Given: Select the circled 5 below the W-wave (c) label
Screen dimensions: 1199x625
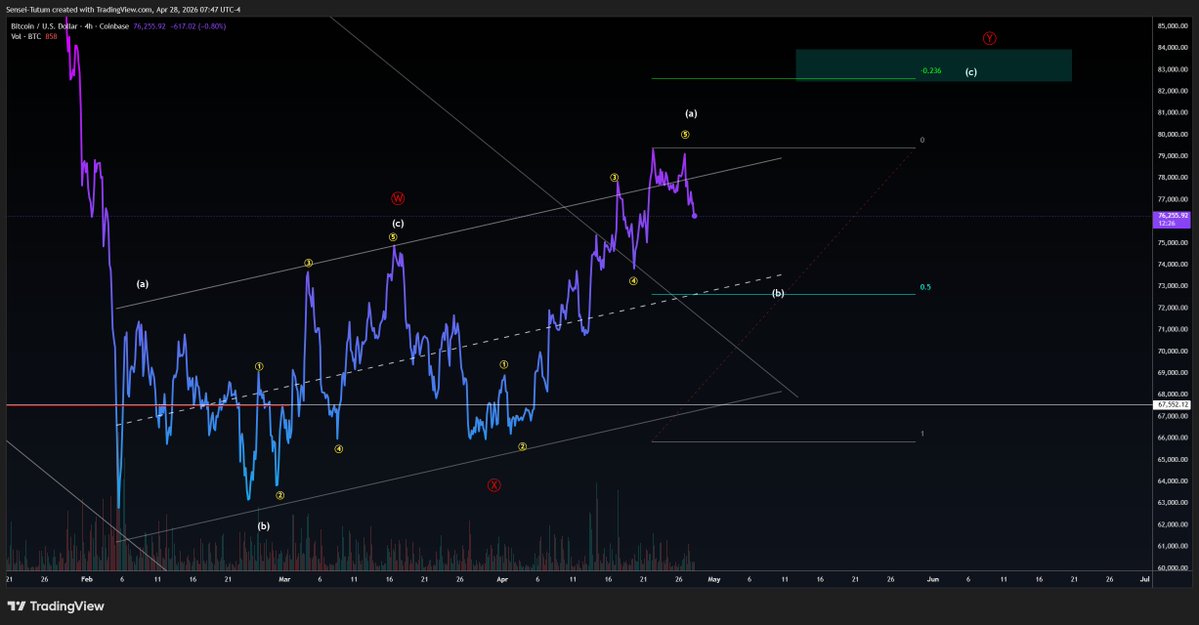Looking at the screenshot, I should [x=393, y=237].
